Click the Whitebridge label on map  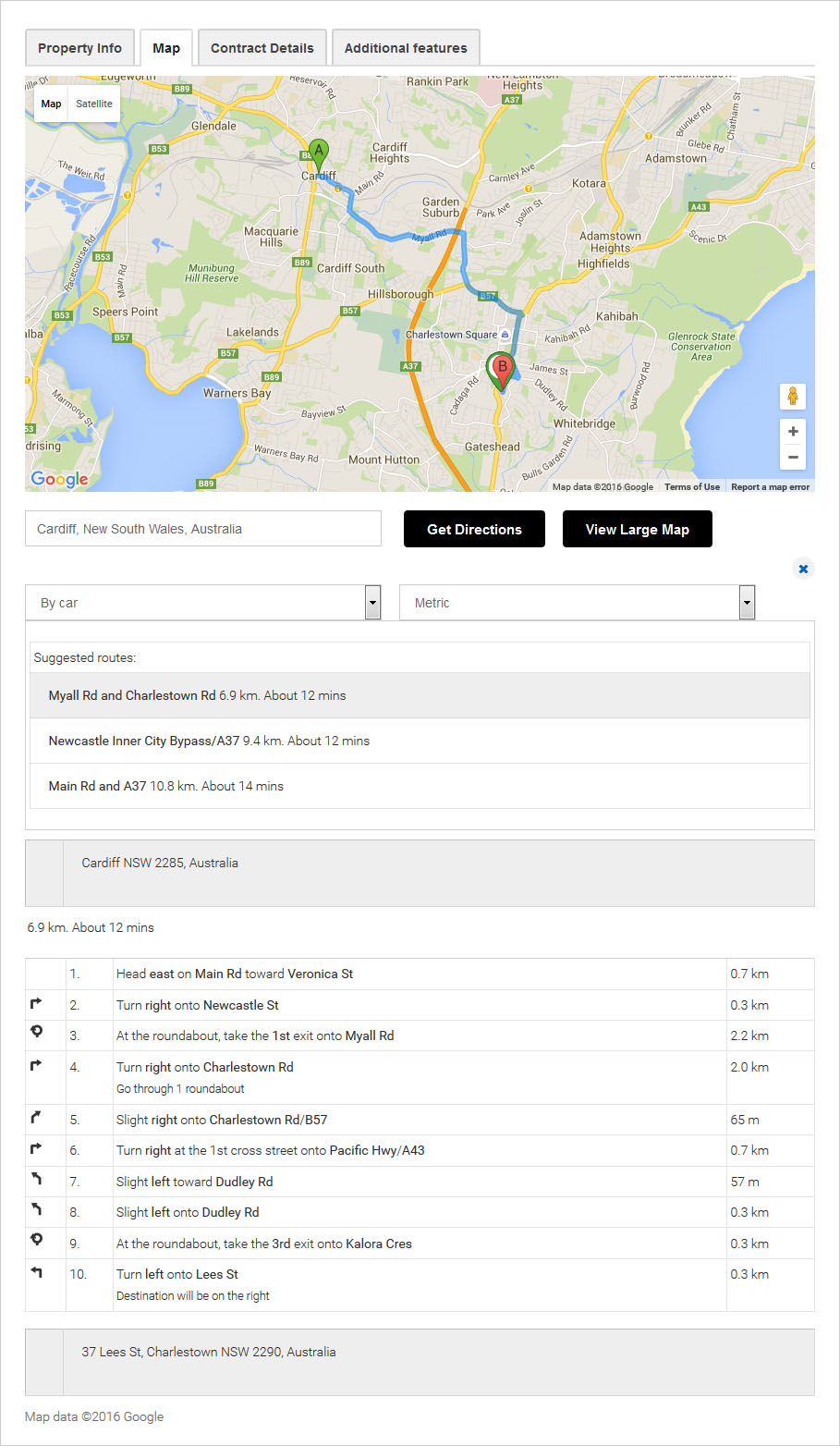click(584, 423)
